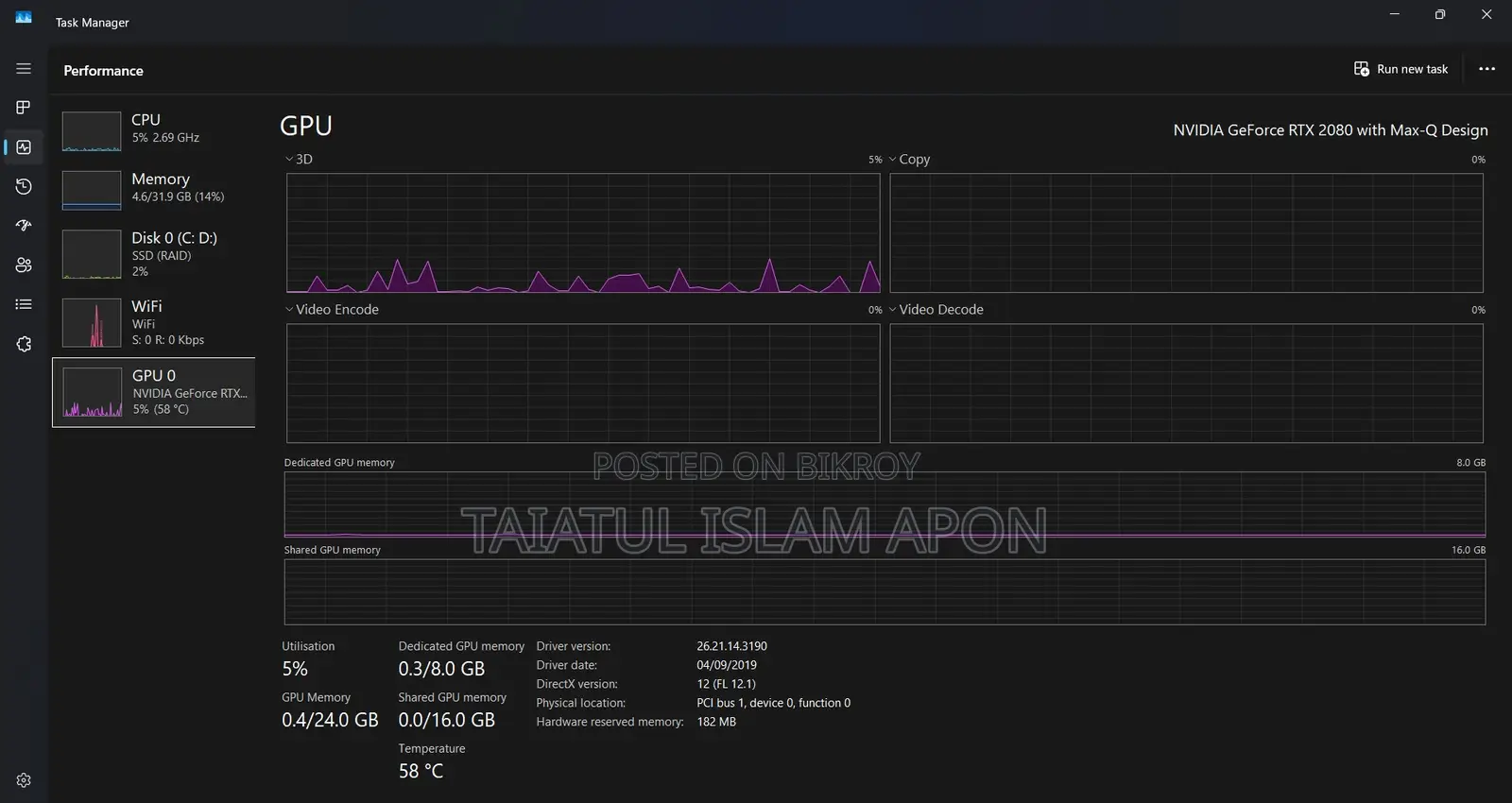1512x803 pixels.
Task: Click the PCI bus 1 physical location
Action: pos(773,703)
